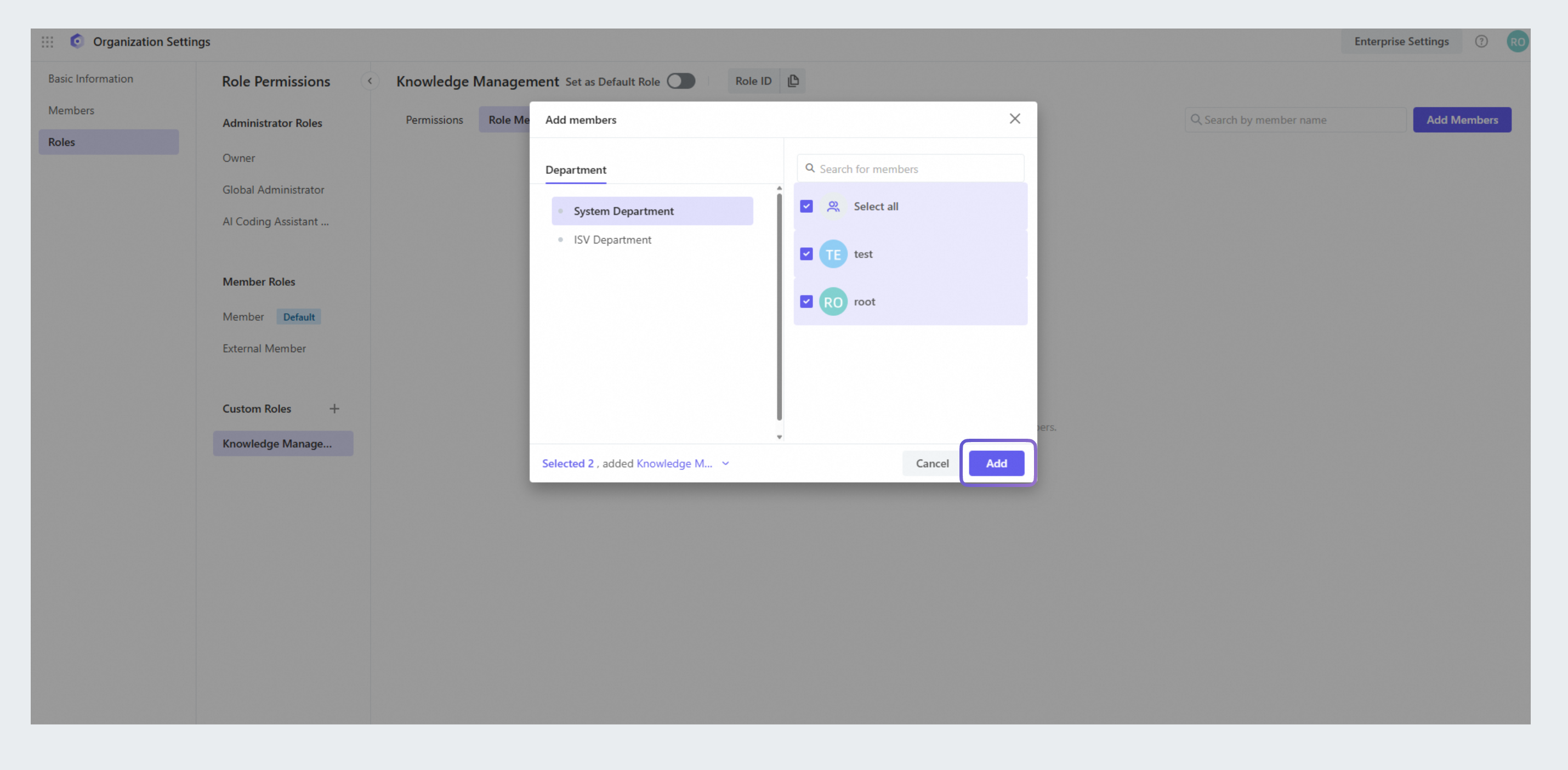This screenshot has width=1568, height=770.
Task: Open the Members sidebar menu item
Action: 71,110
